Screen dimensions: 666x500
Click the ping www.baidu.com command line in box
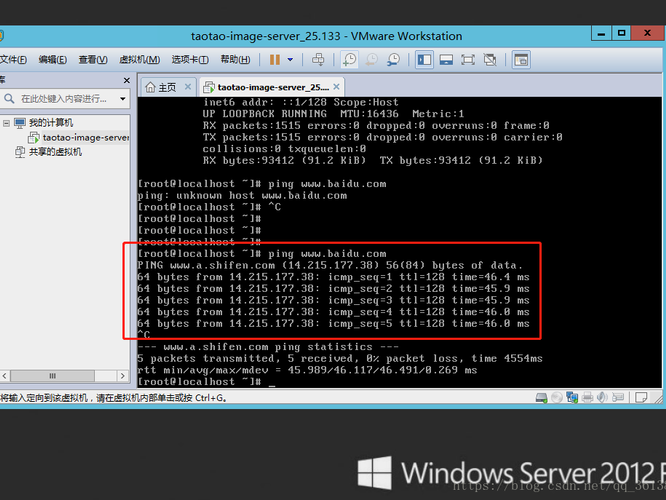(x=262, y=254)
